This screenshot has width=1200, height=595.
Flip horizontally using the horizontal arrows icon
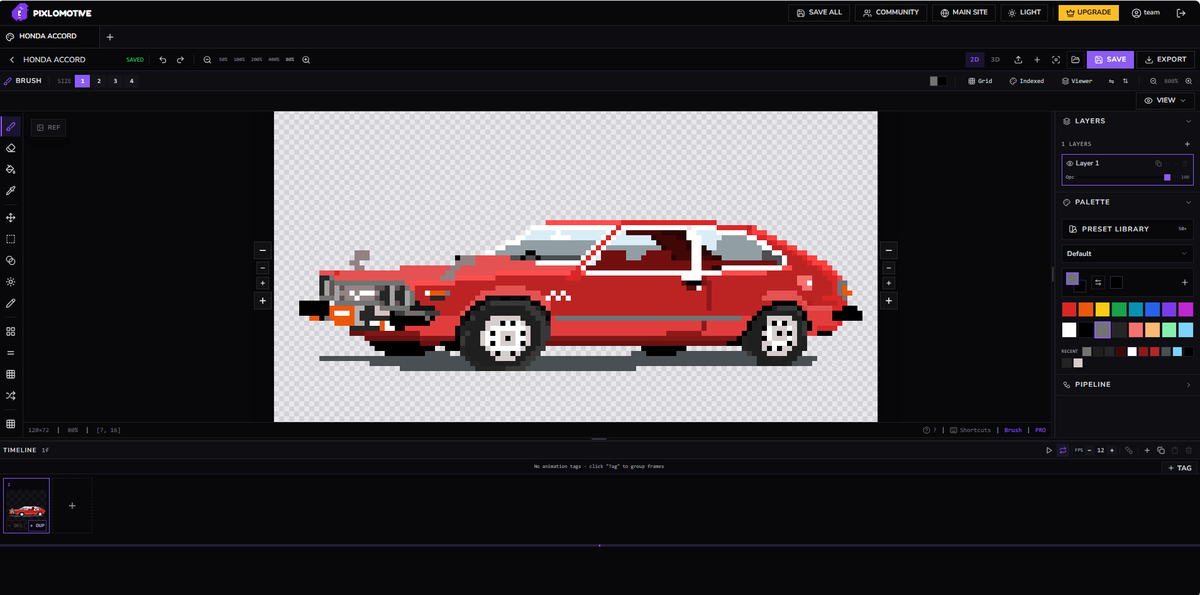point(1111,81)
